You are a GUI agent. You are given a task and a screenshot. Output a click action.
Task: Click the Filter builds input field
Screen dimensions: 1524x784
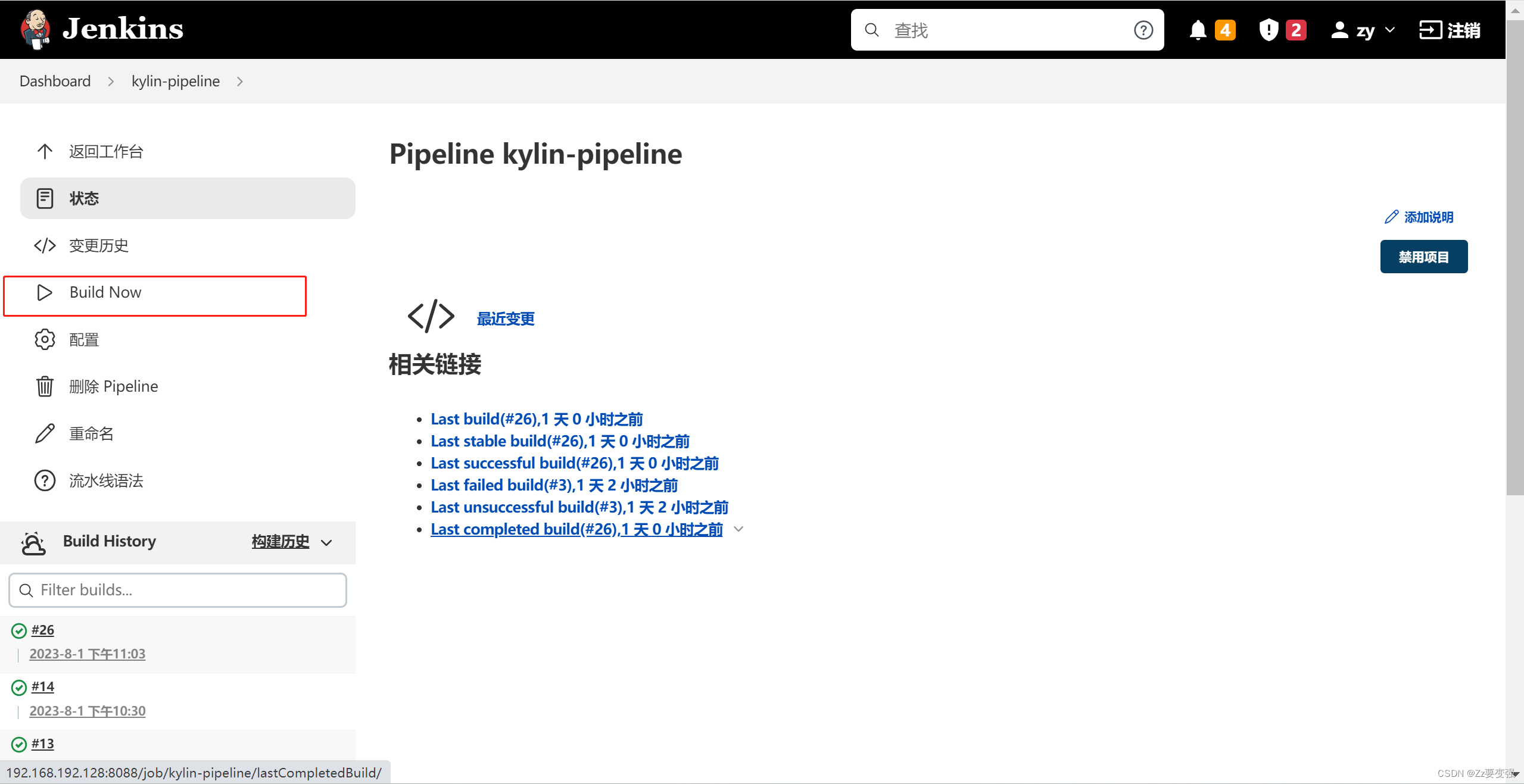[177, 590]
